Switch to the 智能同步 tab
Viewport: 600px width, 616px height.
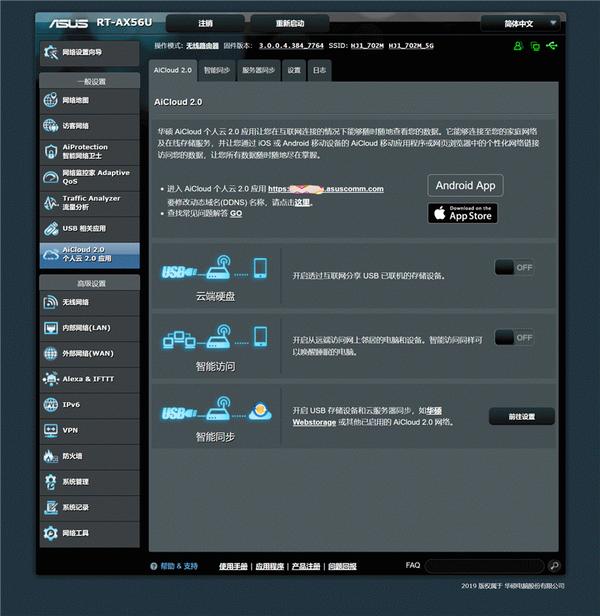217,70
